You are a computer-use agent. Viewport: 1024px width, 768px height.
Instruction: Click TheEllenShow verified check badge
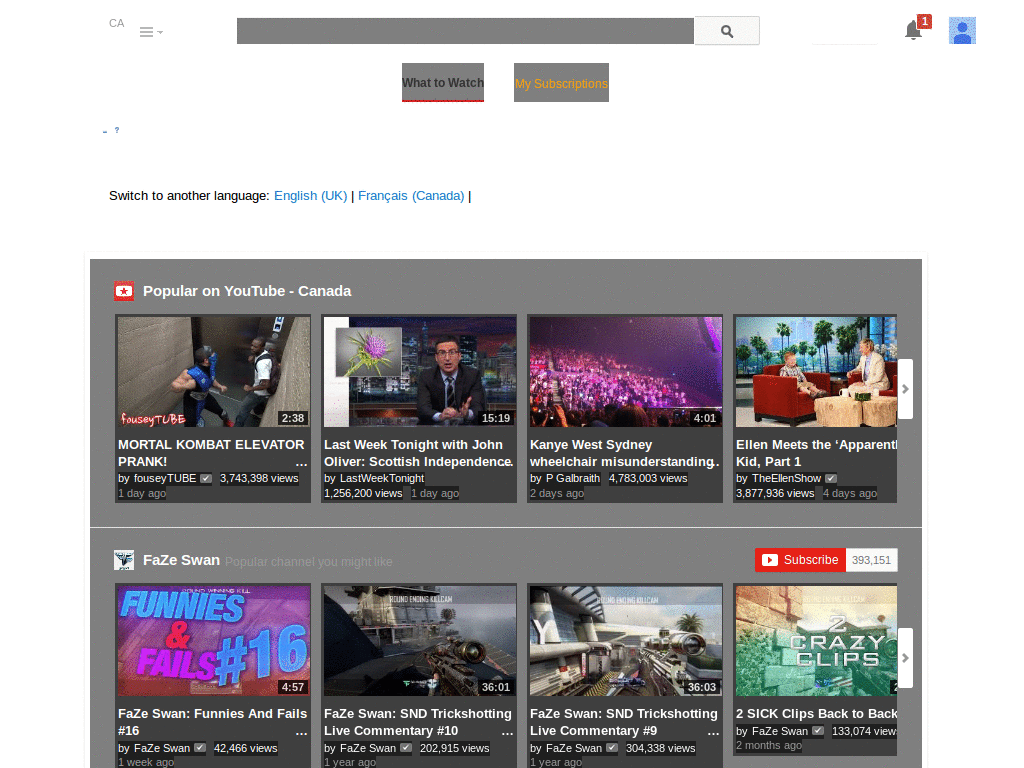(x=831, y=478)
